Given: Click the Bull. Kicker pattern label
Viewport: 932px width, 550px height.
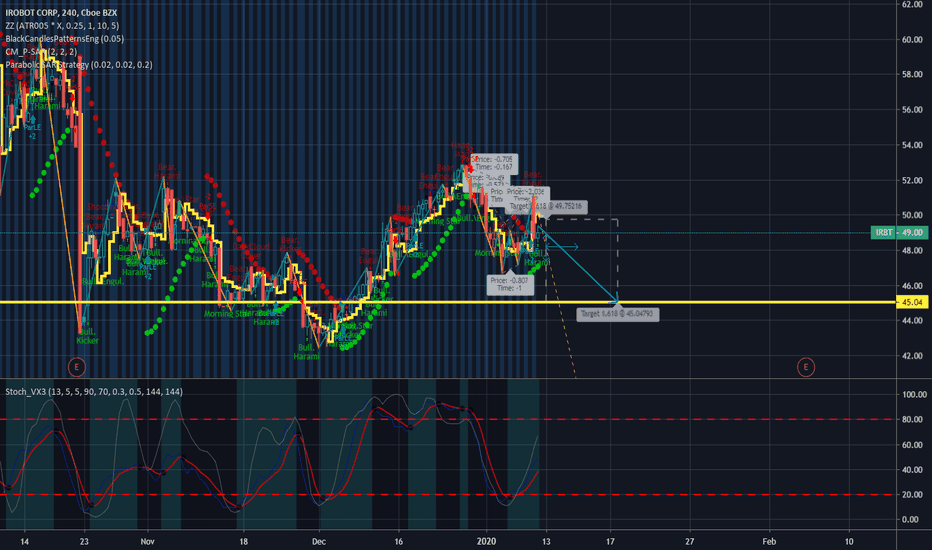Looking at the screenshot, I should click(87, 336).
